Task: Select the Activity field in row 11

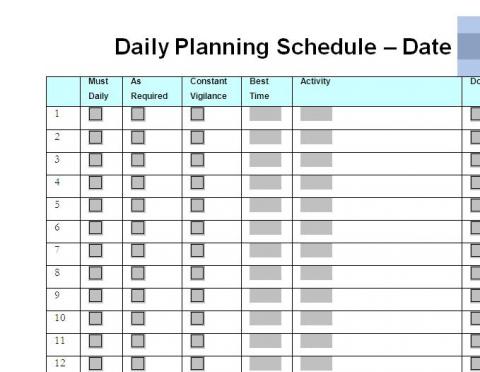Action: [x=316, y=341]
